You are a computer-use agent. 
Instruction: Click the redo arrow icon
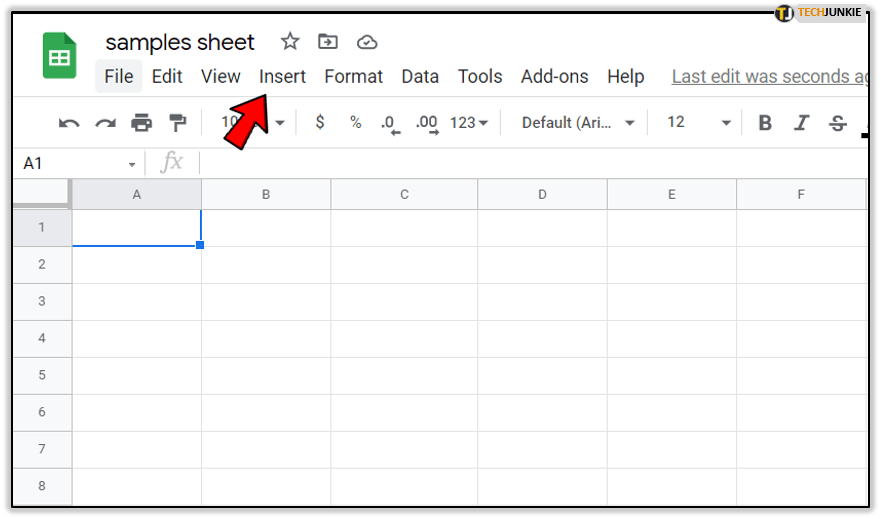[x=105, y=123]
